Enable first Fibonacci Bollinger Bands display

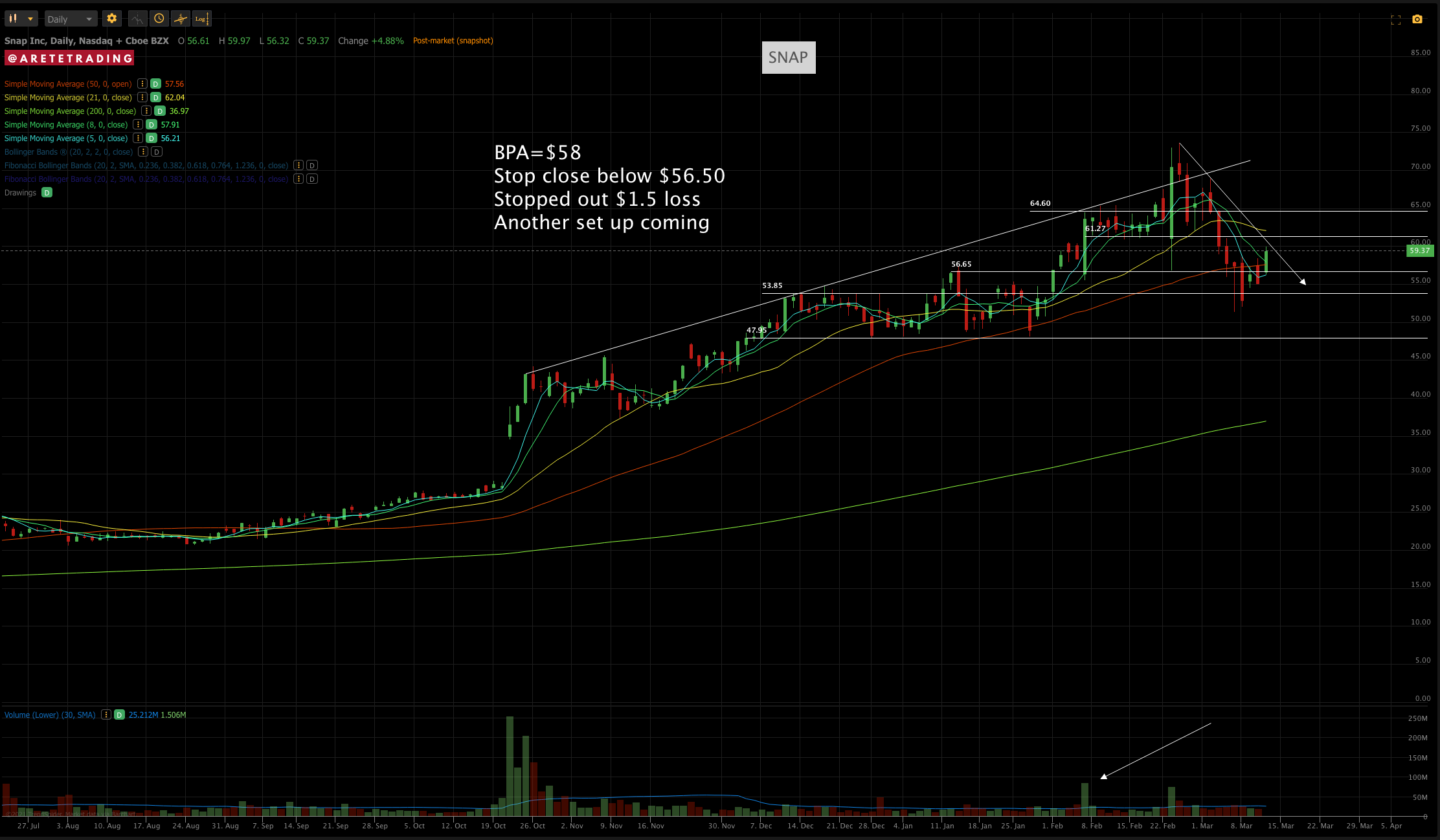coord(312,166)
